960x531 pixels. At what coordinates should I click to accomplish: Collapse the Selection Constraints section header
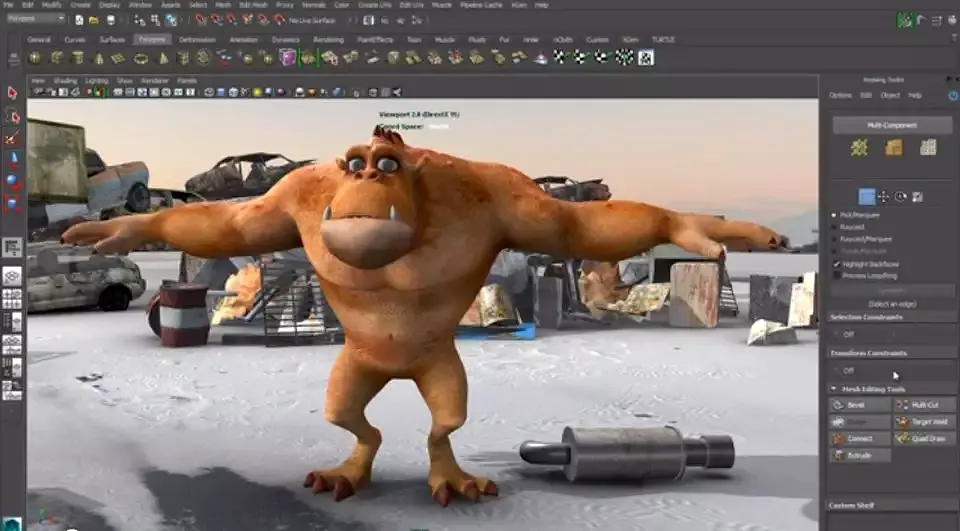891,317
